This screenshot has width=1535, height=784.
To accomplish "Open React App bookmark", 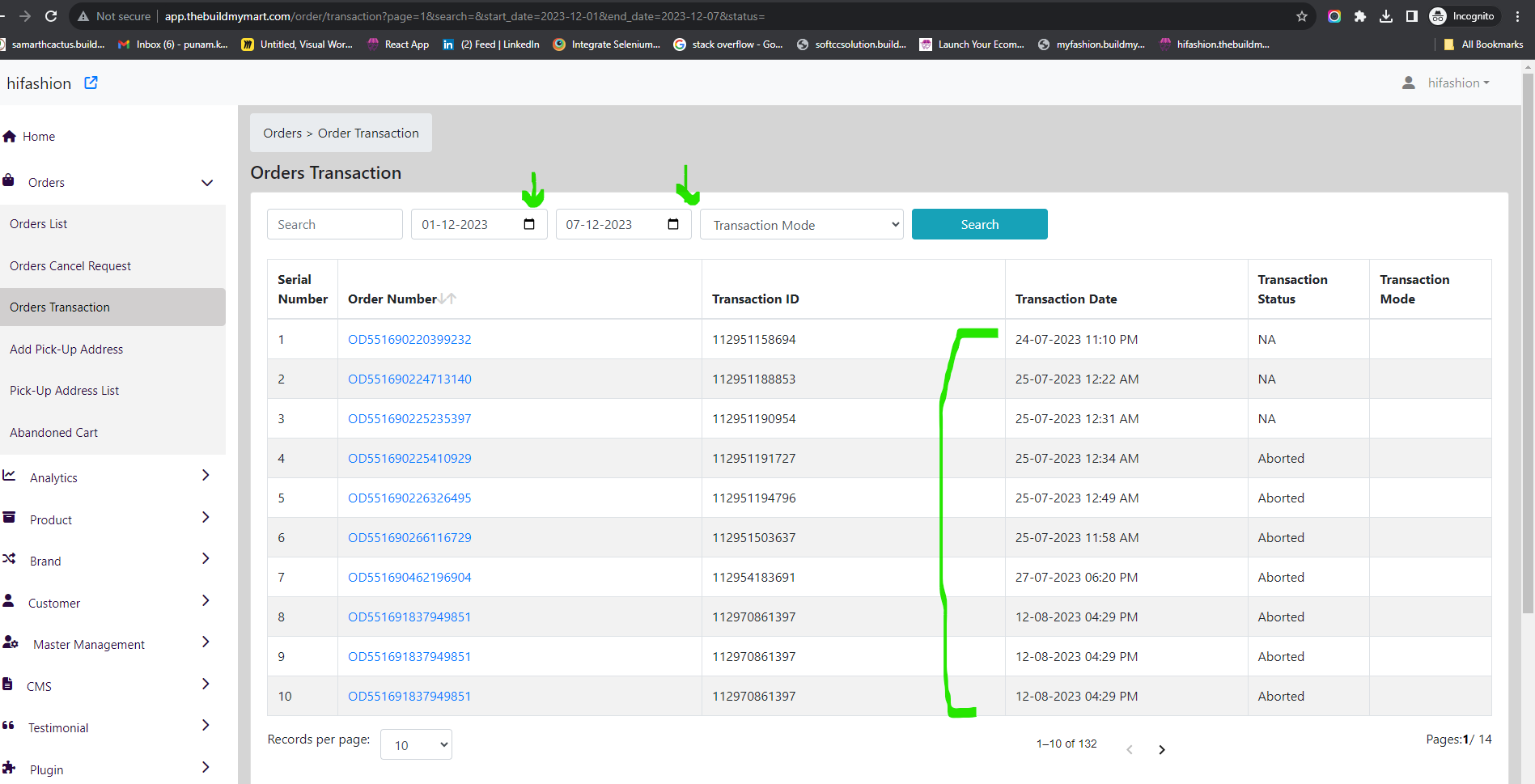I will pos(398,44).
